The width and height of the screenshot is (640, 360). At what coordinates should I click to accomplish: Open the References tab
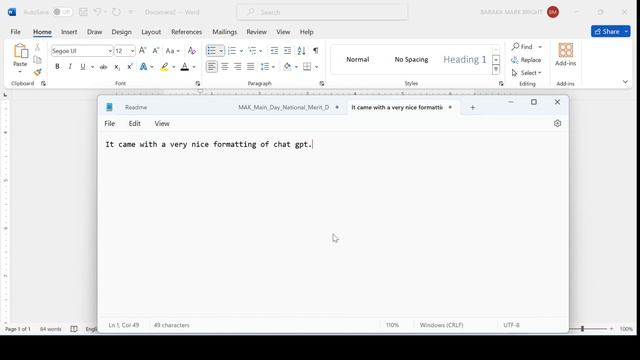pyautogui.click(x=187, y=32)
